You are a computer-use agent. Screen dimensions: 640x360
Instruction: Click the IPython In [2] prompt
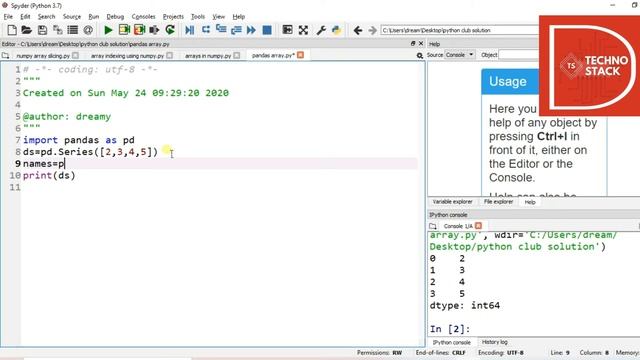point(450,329)
